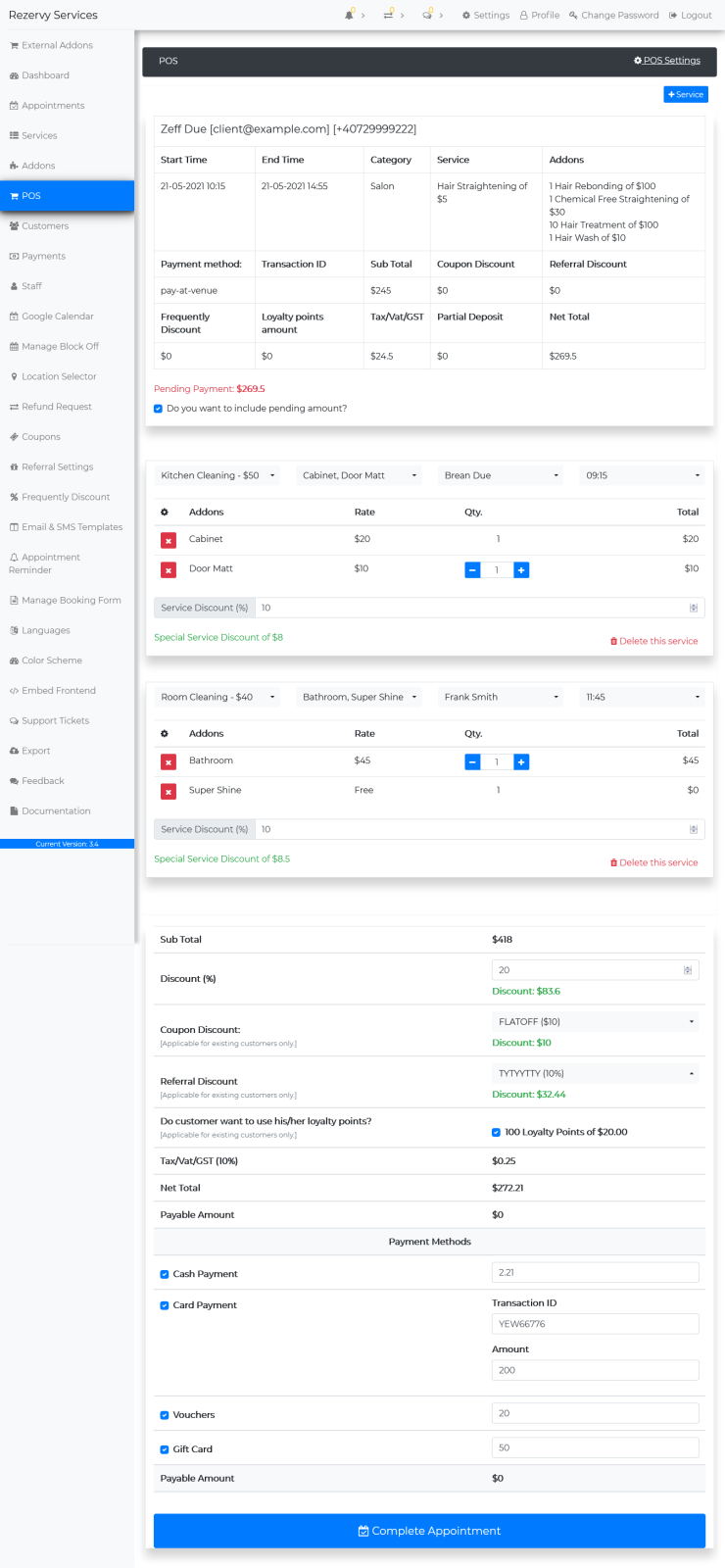Open Payments in sidebar
This screenshot has width=725, height=1568.
tap(37, 257)
